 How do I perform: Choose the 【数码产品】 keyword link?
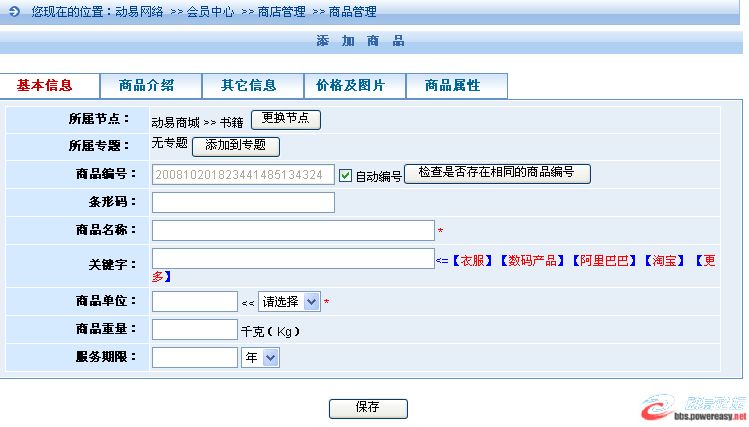pyautogui.click(x=533, y=260)
